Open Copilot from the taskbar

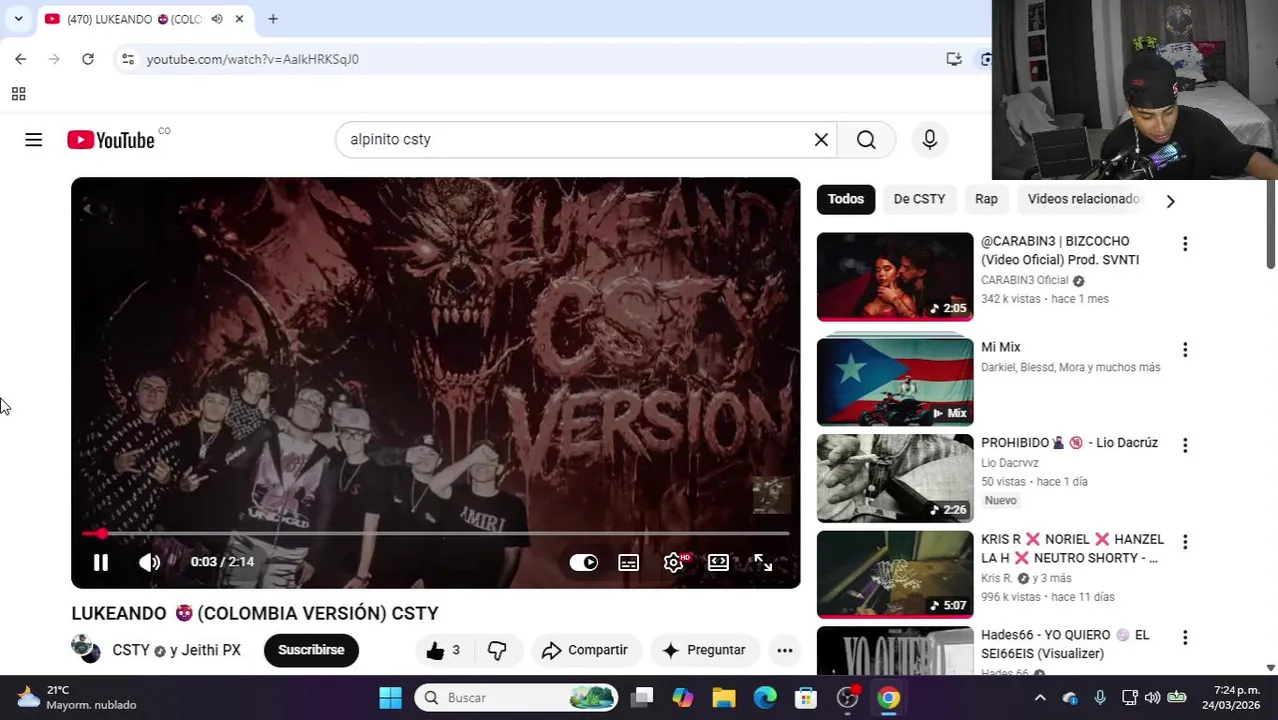pyautogui.click(x=683, y=698)
